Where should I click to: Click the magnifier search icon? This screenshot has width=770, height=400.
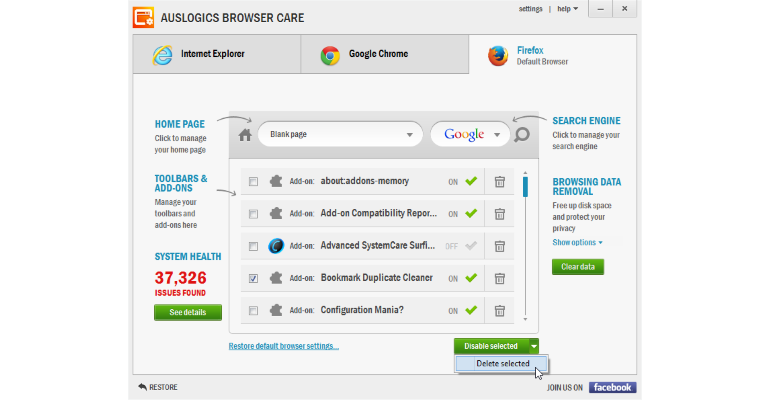click(x=522, y=134)
